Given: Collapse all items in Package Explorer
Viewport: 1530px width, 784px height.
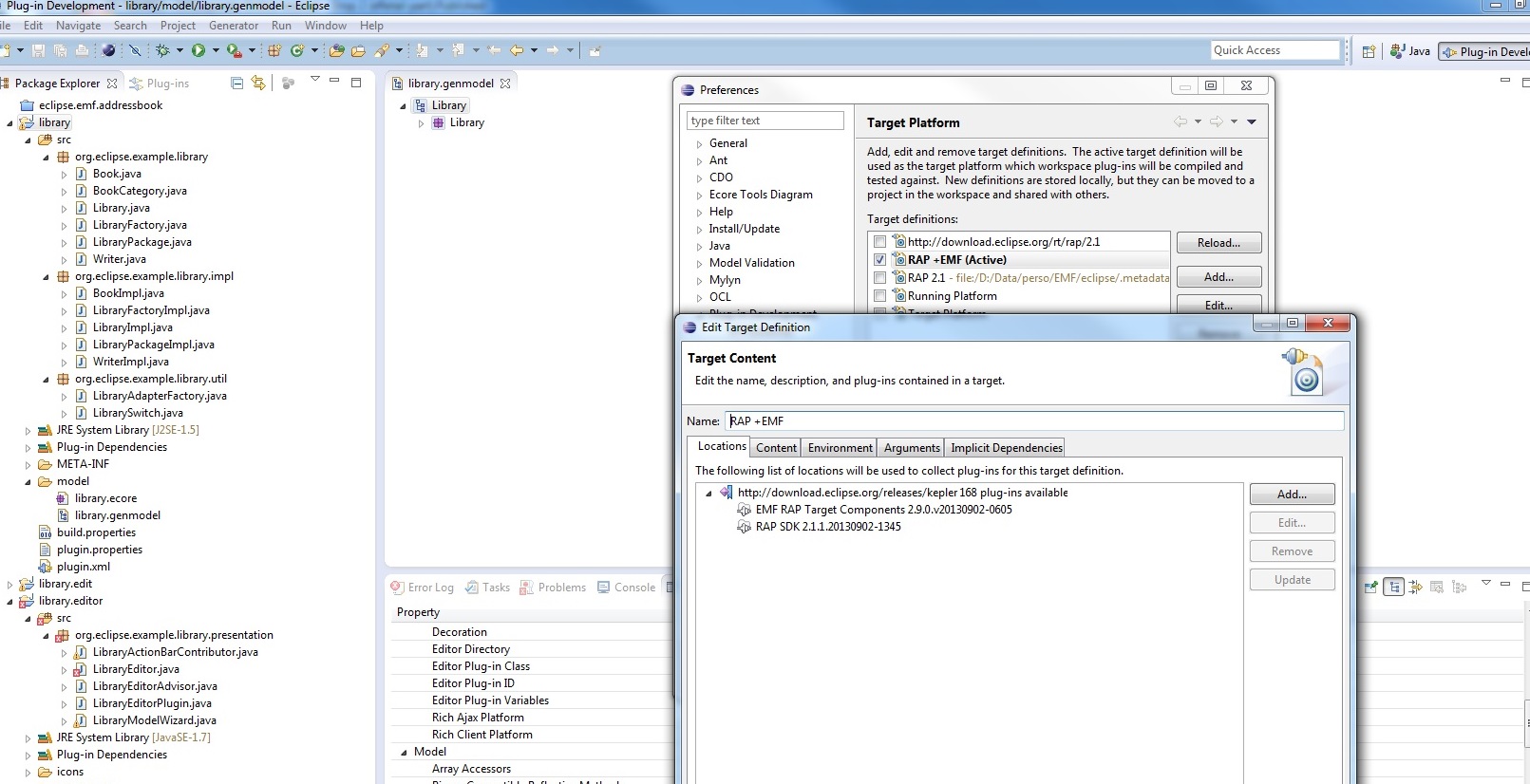Looking at the screenshot, I should click(237, 83).
